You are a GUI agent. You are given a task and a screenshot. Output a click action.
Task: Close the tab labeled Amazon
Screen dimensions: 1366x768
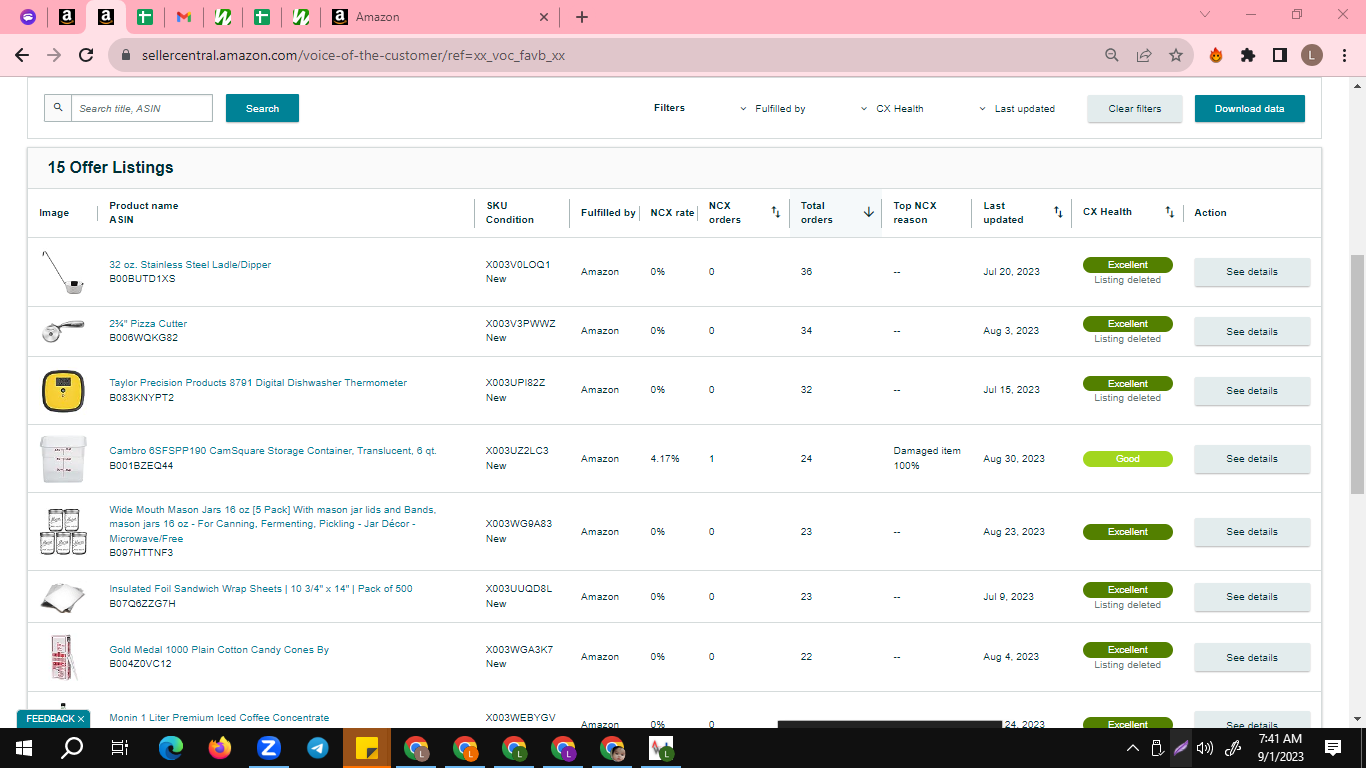tap(544, 17)
